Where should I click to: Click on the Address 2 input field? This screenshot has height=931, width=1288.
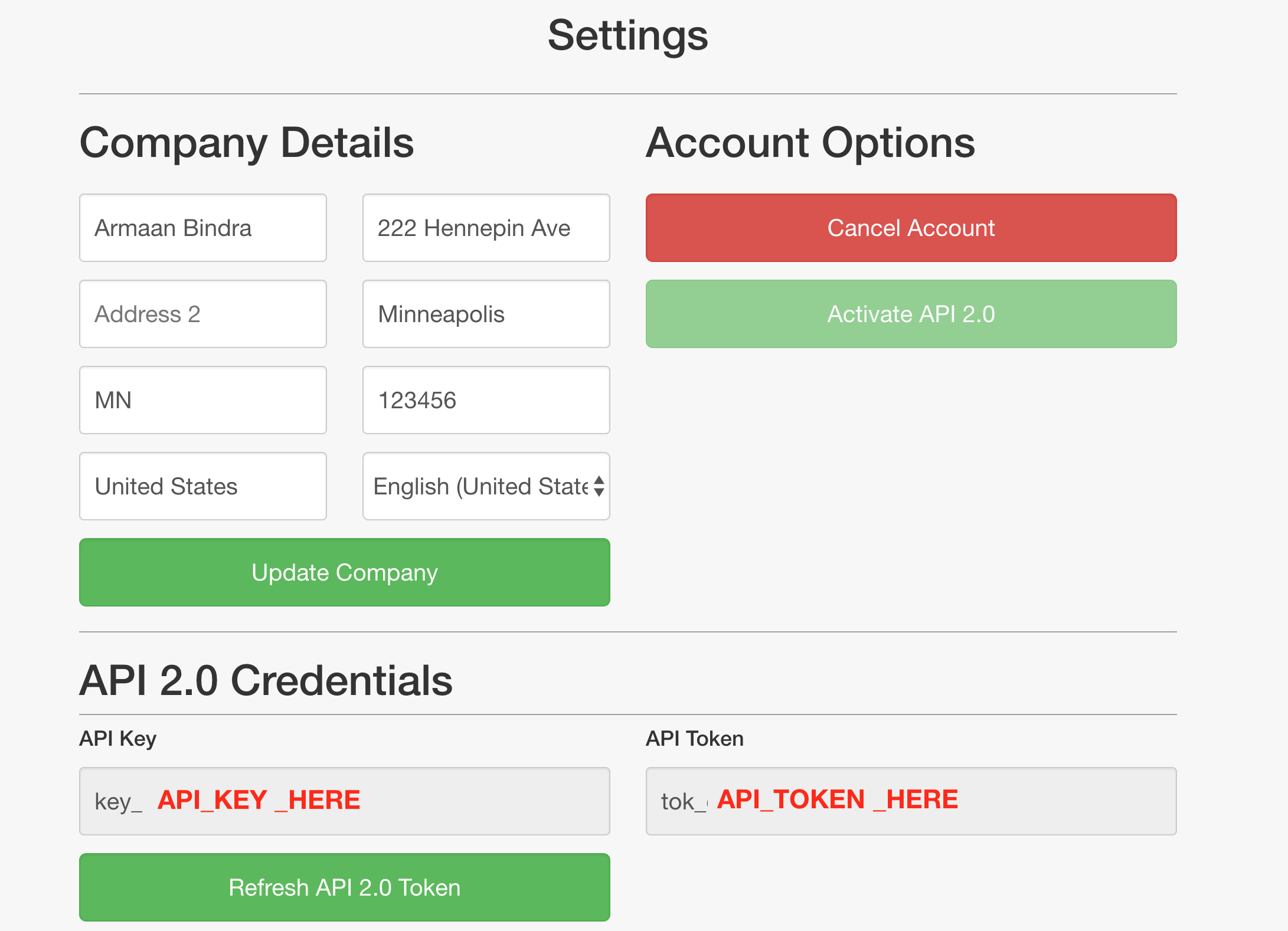(x=203, y=313)
